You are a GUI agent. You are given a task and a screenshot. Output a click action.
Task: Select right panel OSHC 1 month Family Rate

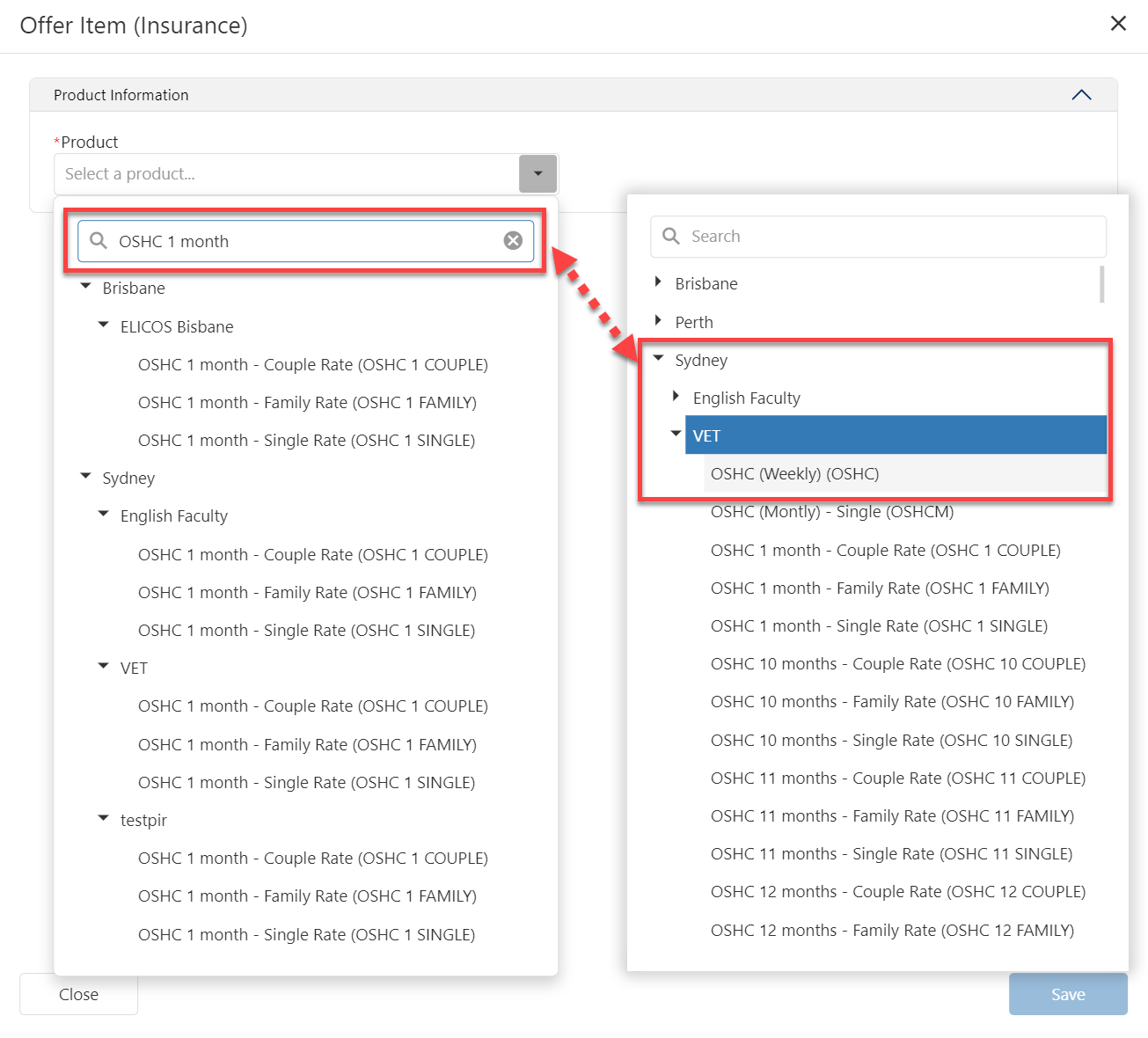(880, 588)
